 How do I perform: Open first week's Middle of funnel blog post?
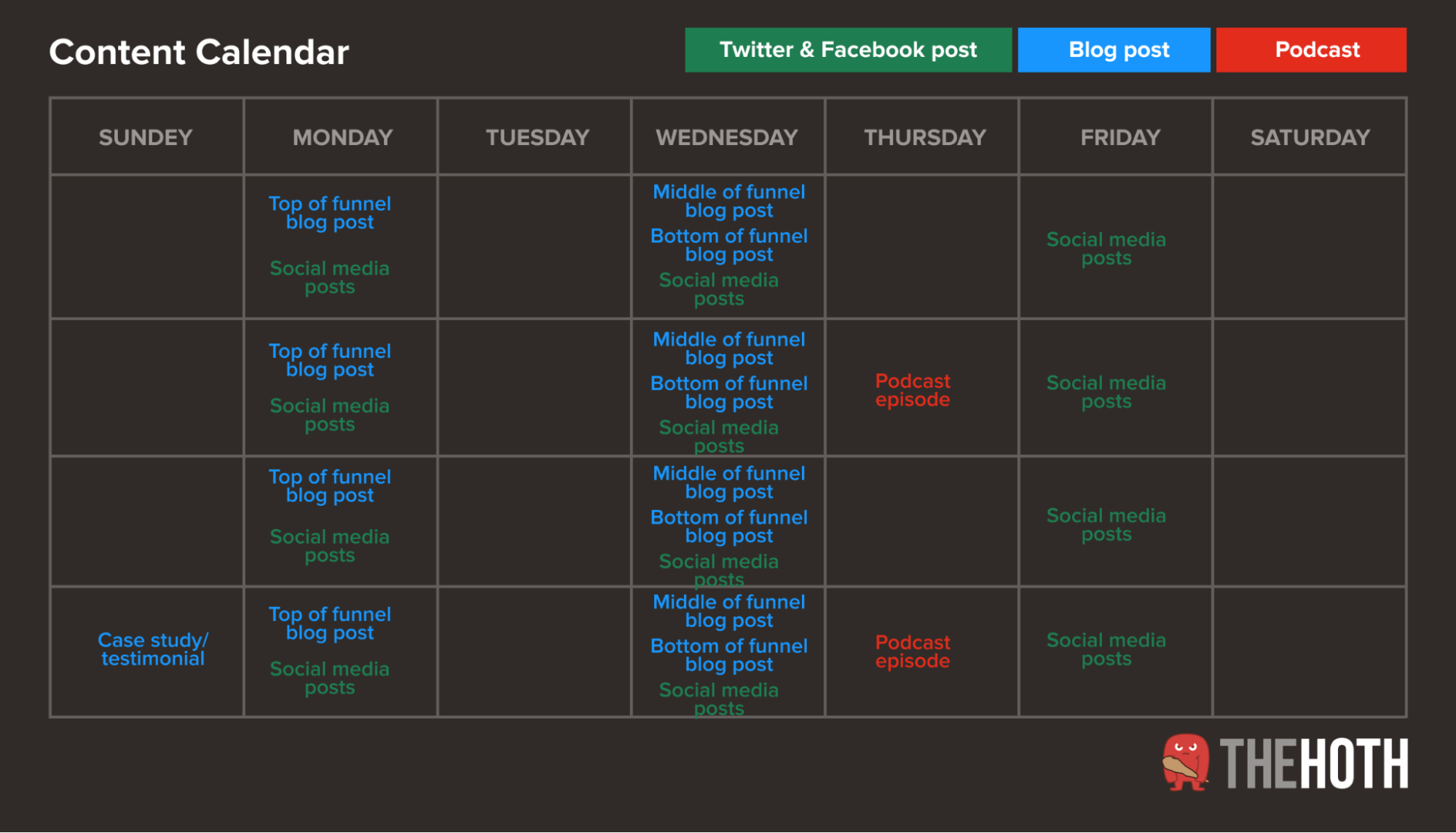click(x=728, y=201)
